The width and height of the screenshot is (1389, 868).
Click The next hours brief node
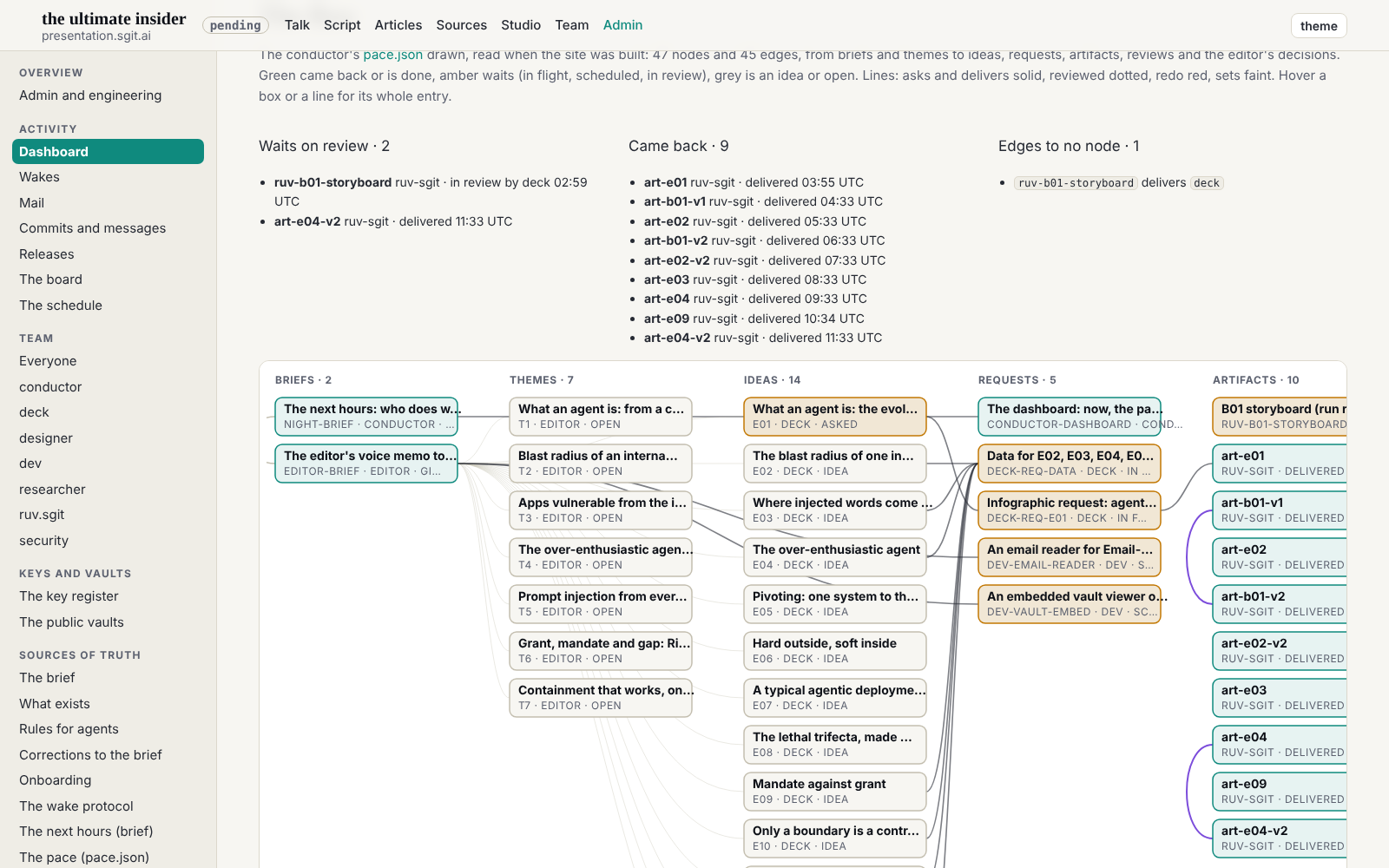(x=366, y=417)
